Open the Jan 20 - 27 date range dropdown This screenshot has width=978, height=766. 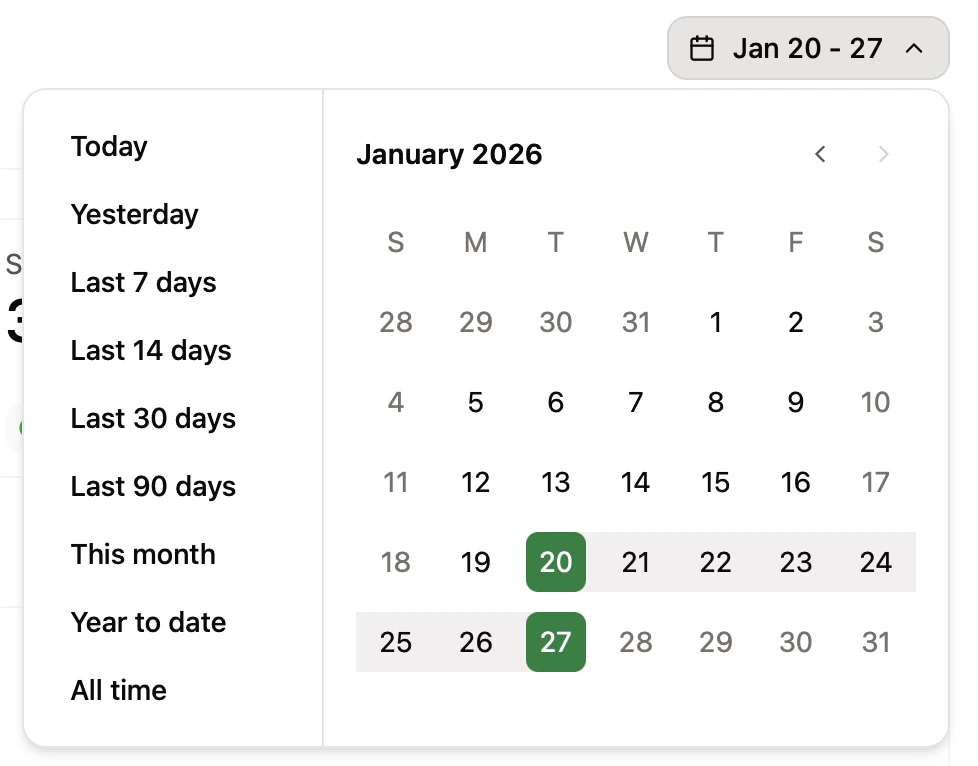[x=808, y=47]
